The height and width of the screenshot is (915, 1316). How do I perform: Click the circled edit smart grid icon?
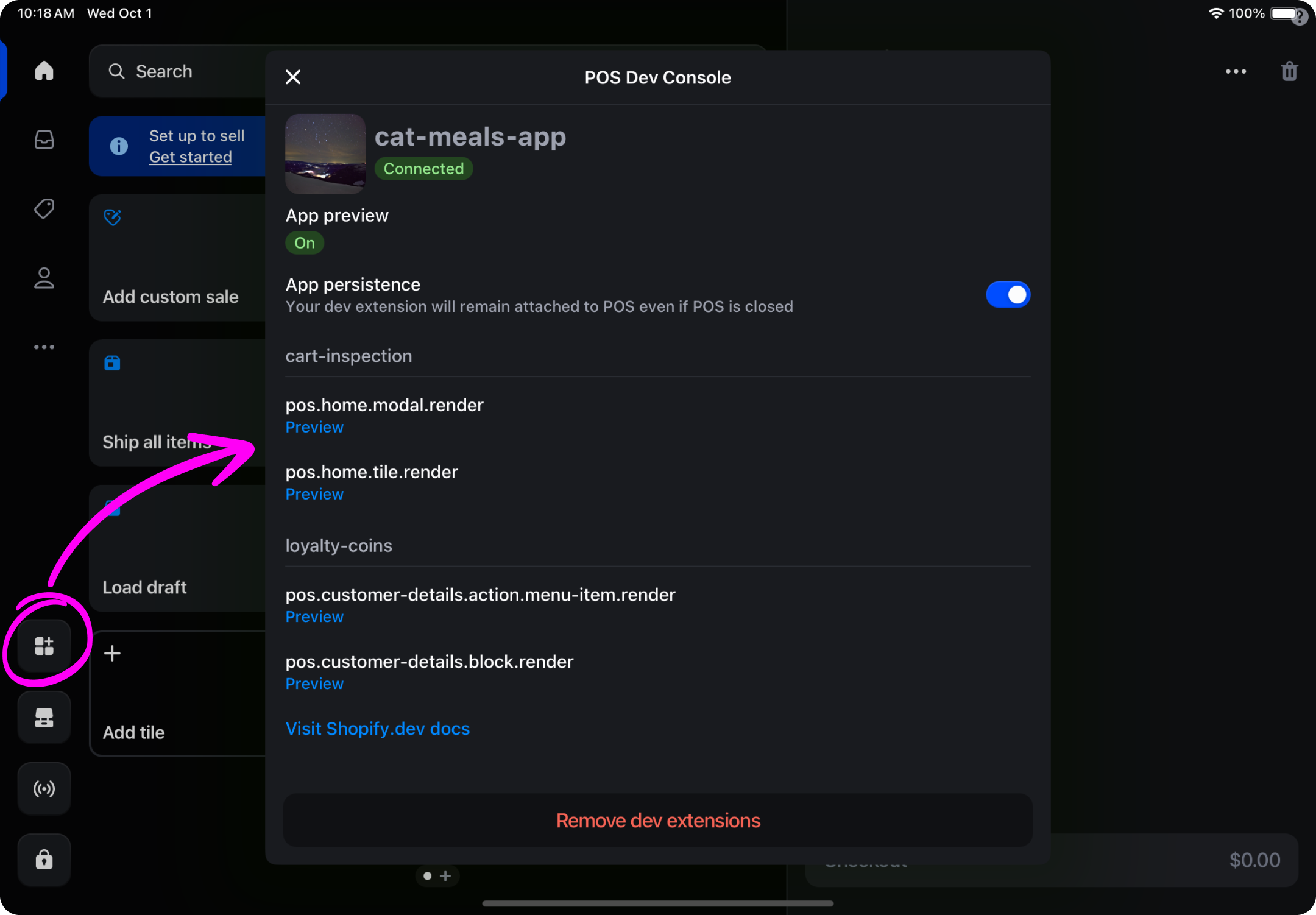(x=44, y=646)
